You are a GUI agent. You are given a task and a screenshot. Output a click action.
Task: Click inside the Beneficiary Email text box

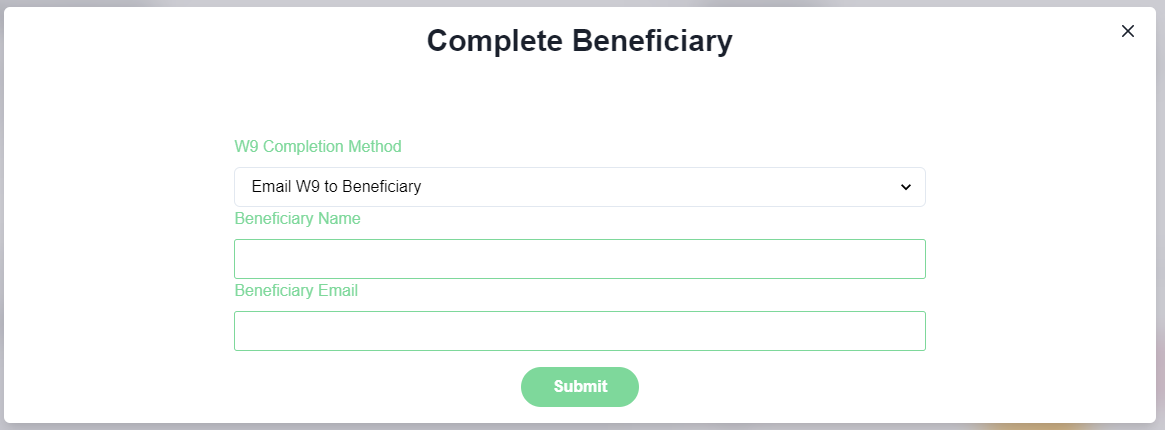tap(579, 331)
